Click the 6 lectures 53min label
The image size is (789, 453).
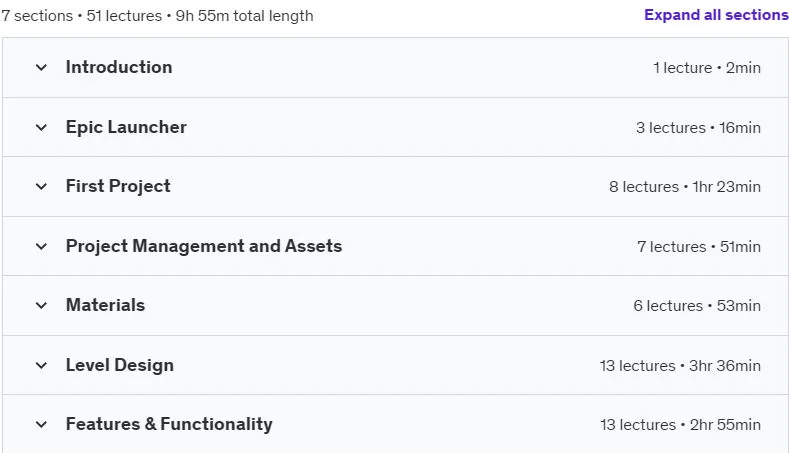pyautogui.click(x=697, y=306)
